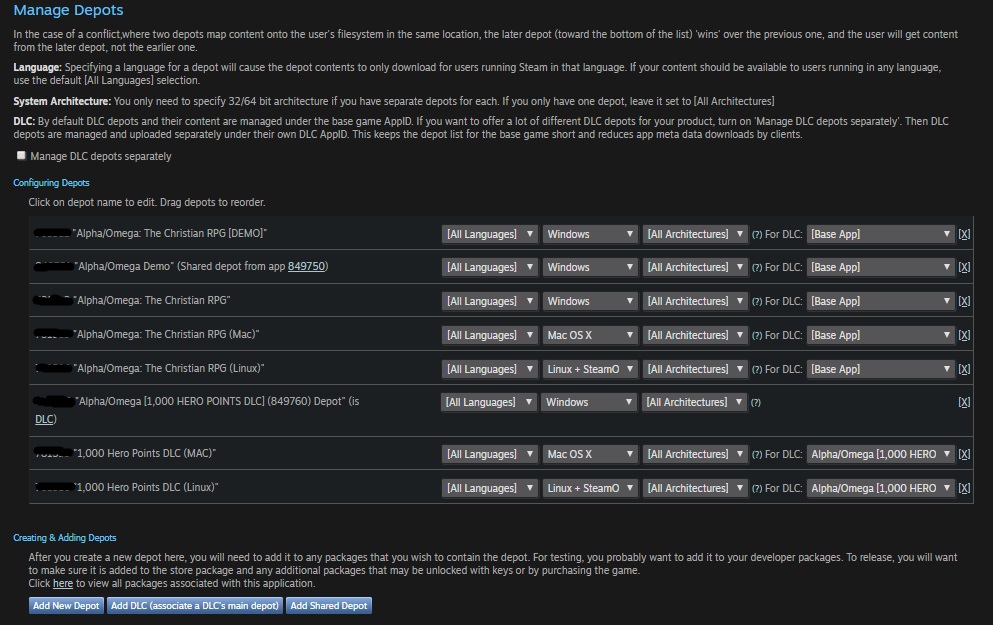
Task: Open the [All Languages] dropdown on the Mac depot row
Action: 489,334
